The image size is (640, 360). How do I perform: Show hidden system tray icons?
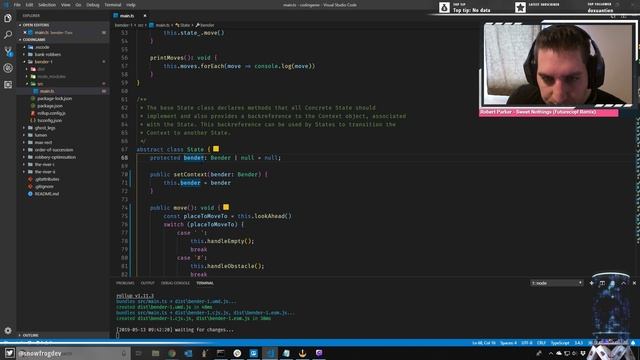[551, 353]
